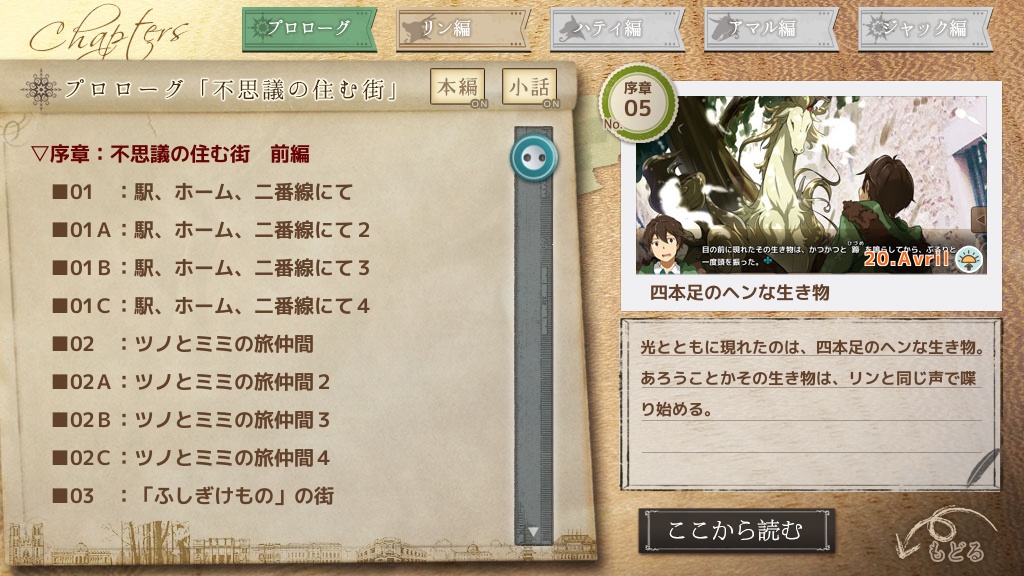Select the プロローグ chapter tab

tap(309, 29)
